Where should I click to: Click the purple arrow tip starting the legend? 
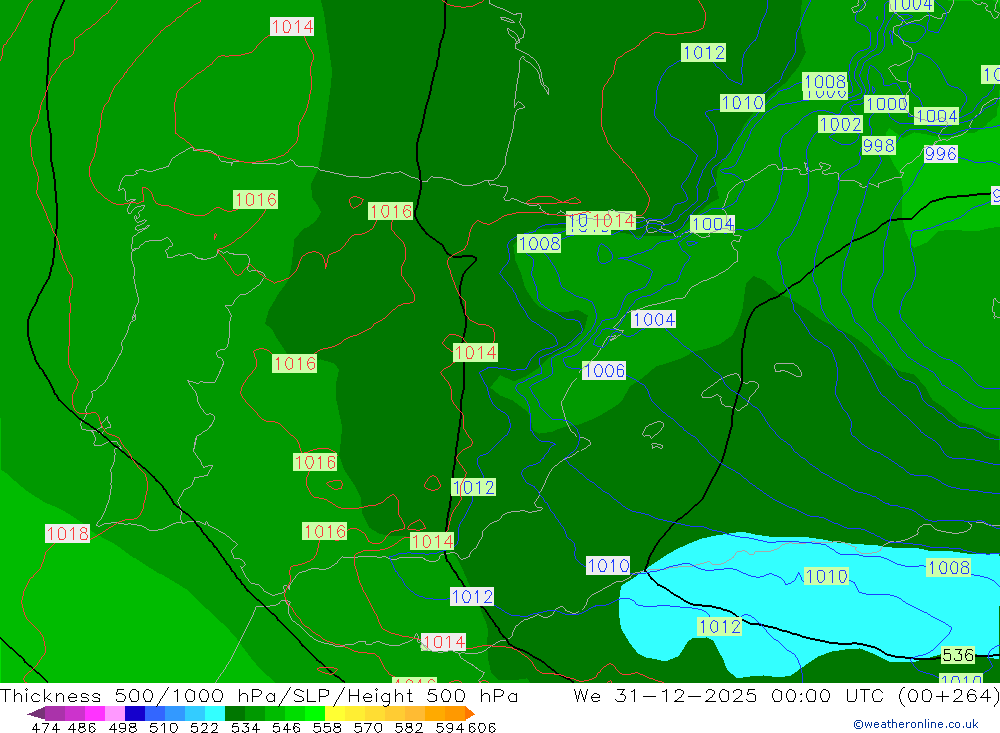36,713
